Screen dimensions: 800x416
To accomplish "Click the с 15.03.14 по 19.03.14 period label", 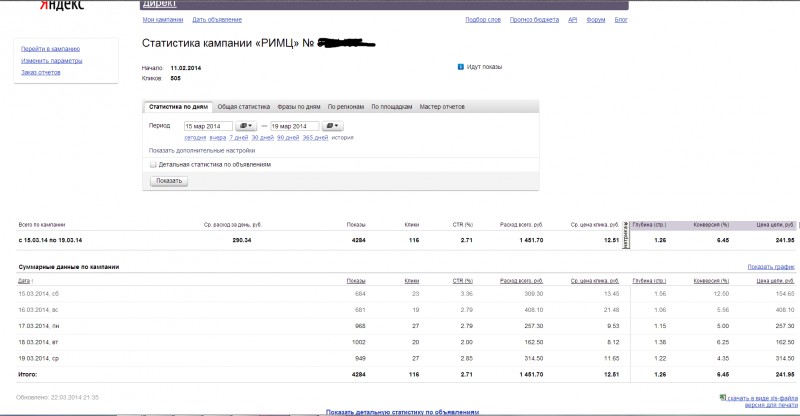I will (x=50, y=240).
